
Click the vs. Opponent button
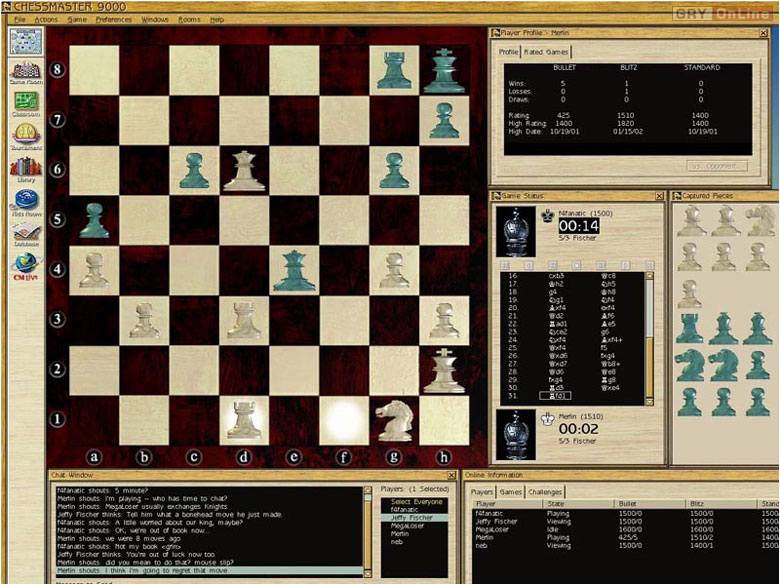(x=717, y=166)
